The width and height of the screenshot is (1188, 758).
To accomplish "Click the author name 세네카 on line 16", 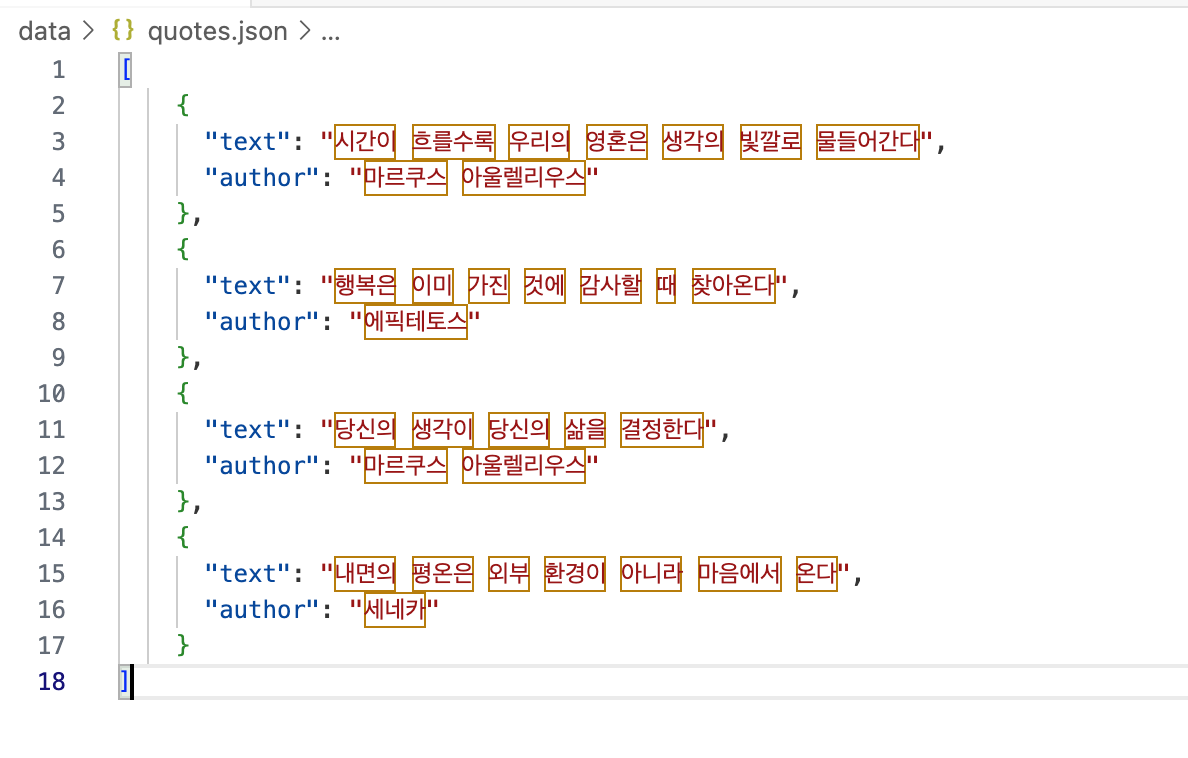I will [395, 610].
